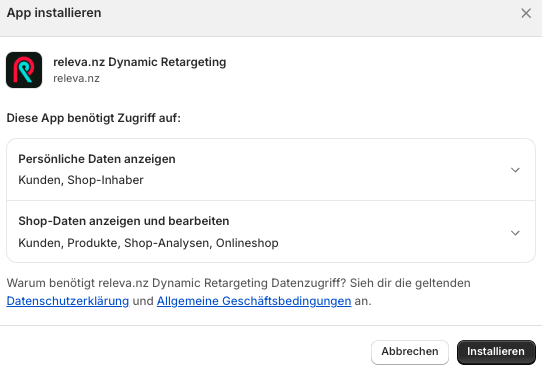Click the Kunden, Shop-Inhaber text
Image resolution: width=542 pixels, height=376 pixels.
[x=81, y=180]
